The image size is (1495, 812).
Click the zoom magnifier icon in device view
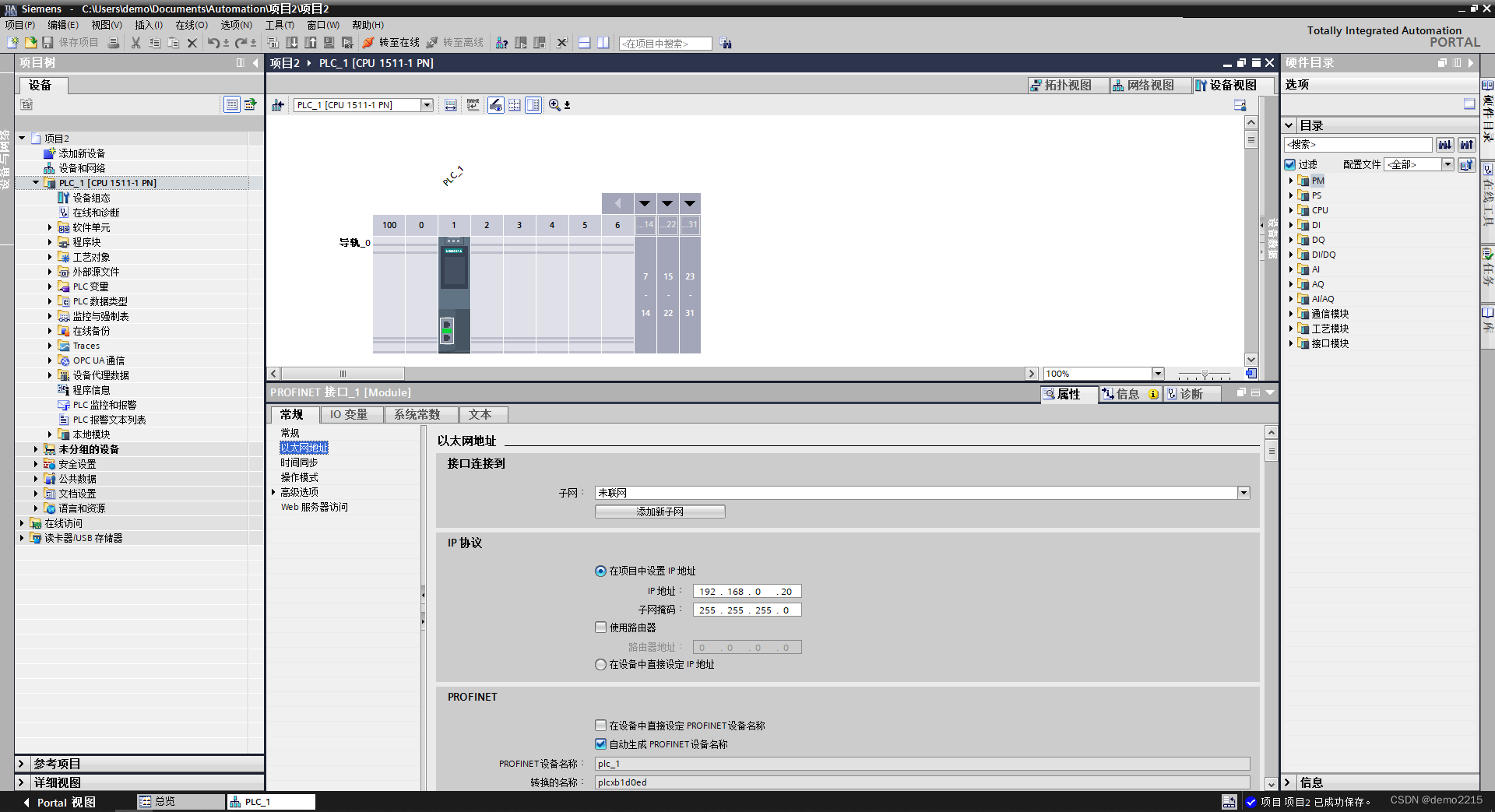click(554, 105)
